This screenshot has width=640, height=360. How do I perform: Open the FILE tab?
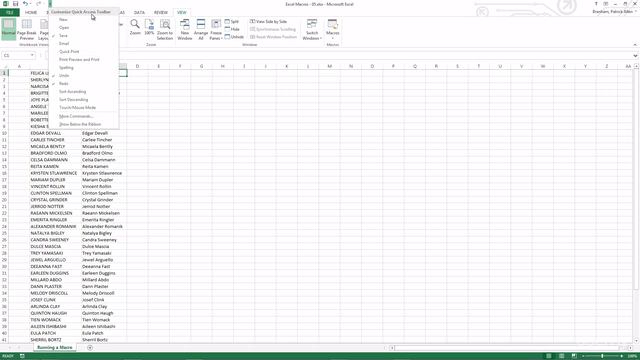click(x=10, y=13)
